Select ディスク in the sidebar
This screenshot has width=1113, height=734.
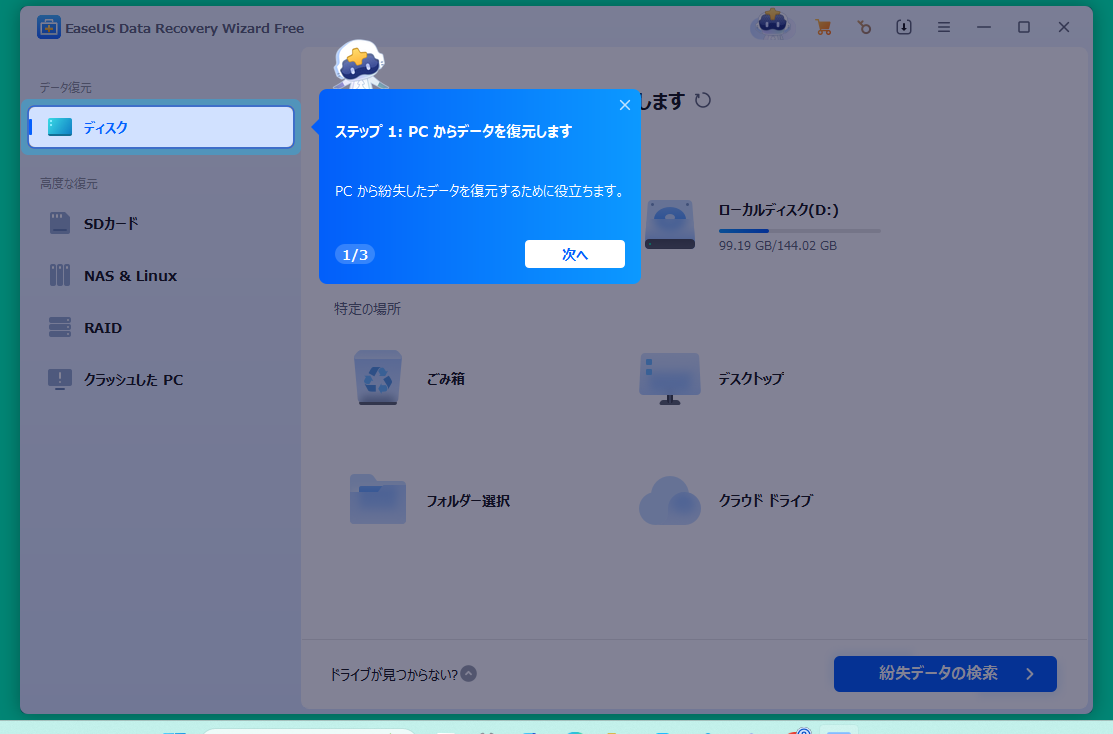coord(161,127)
